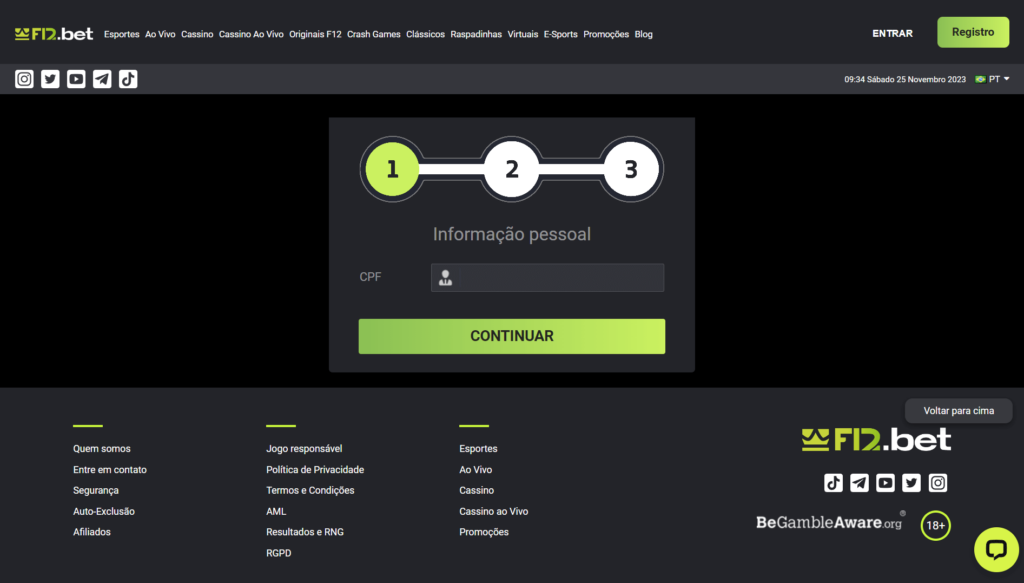
Task: Open Cassino ao Vivo footer link
Action: [x=494, y=511]
